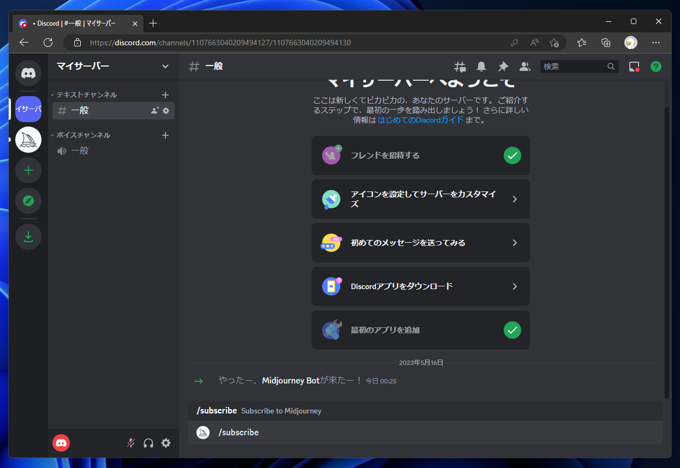
Task: Click the Midjourney Bot name in welcome message
Action: tap(291, 381)
